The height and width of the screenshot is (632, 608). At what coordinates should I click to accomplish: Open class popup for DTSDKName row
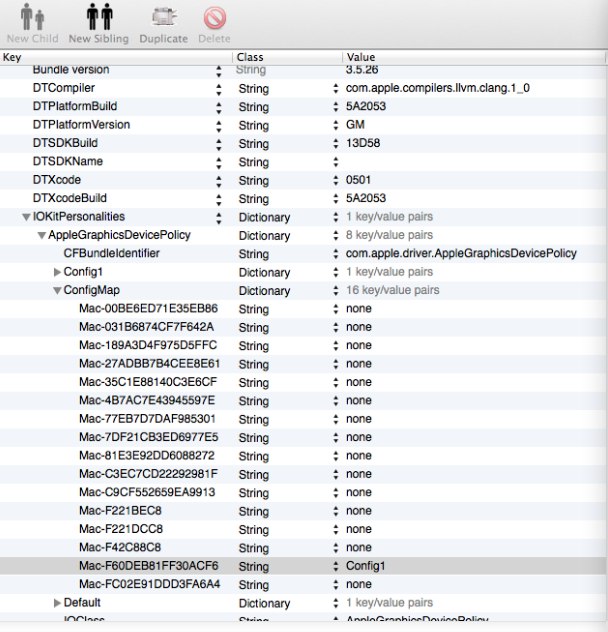click(x=335, y=162)
